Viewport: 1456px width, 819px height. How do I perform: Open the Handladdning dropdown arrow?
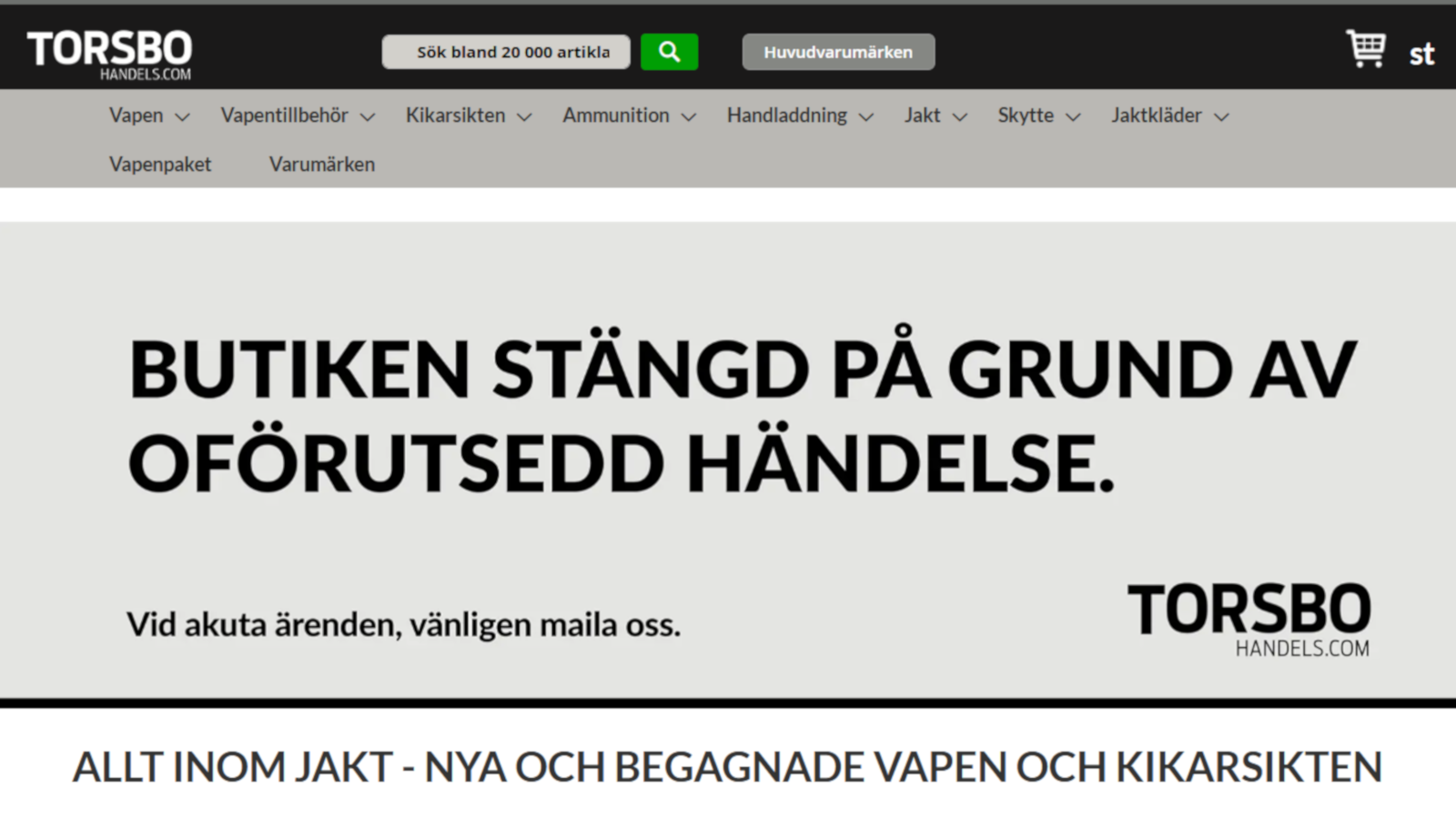[866, 116]
